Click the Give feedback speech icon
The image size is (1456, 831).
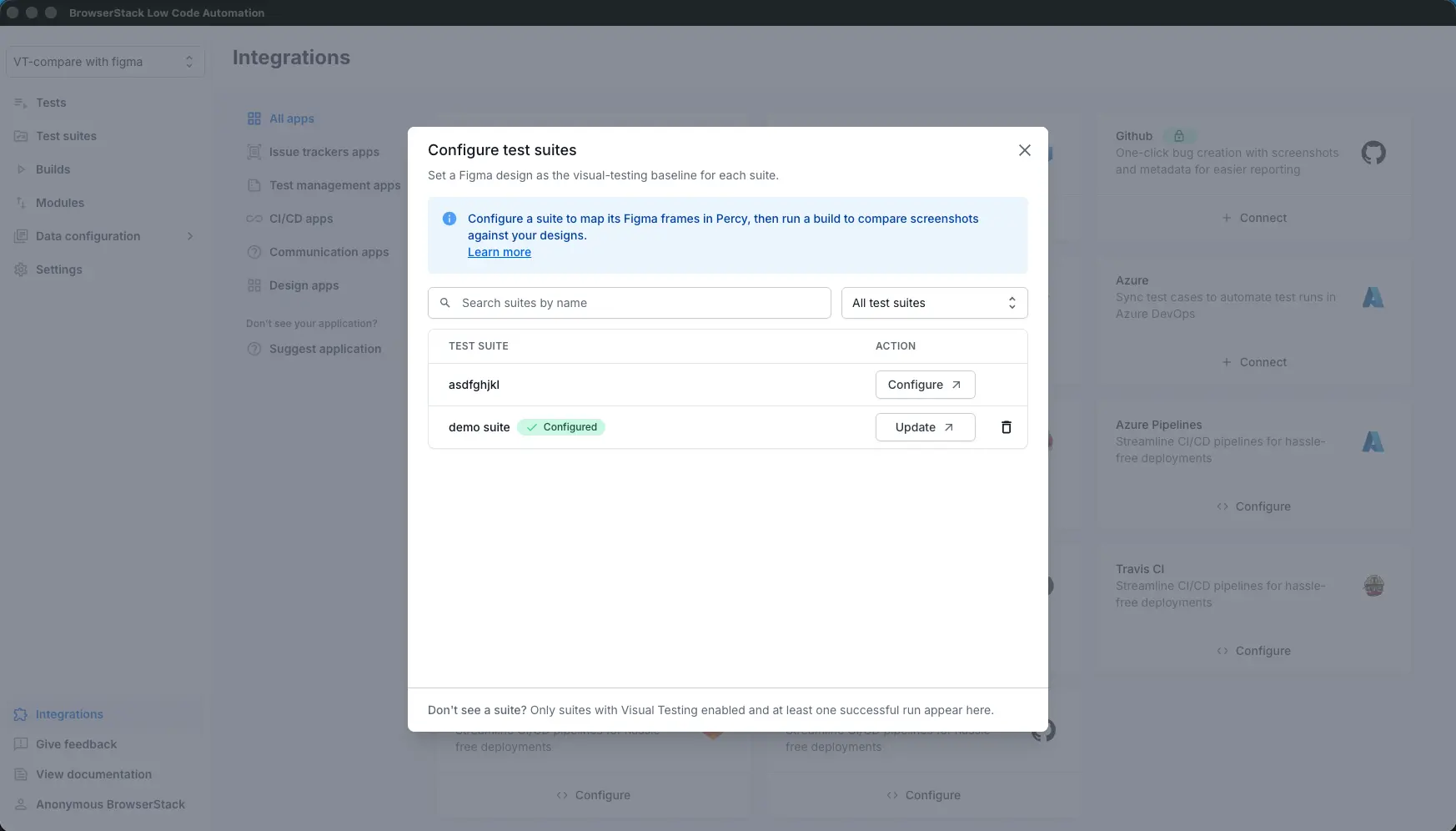(21, 744)
